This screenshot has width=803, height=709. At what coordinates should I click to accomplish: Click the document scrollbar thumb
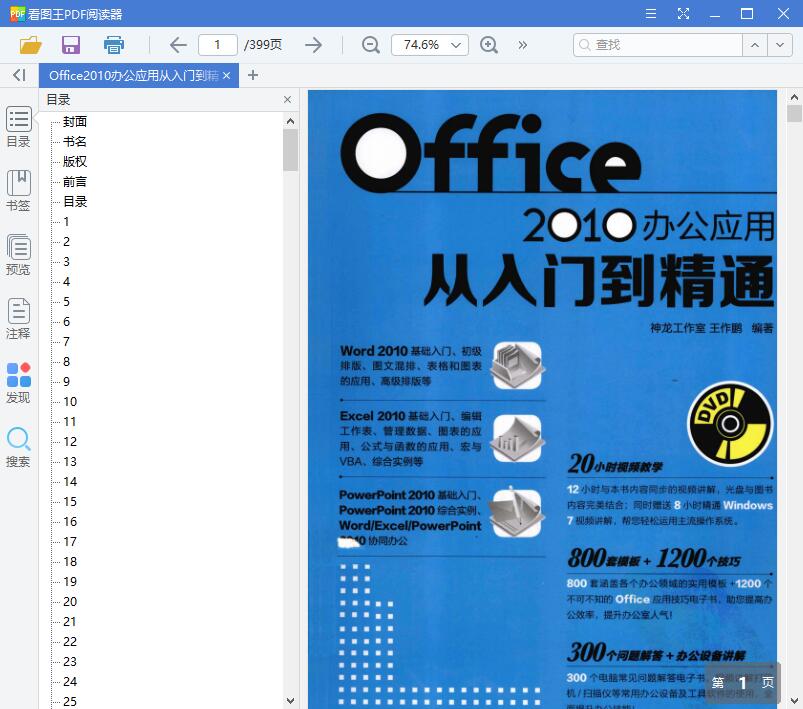pyautogui.click(x=794, y=113)
